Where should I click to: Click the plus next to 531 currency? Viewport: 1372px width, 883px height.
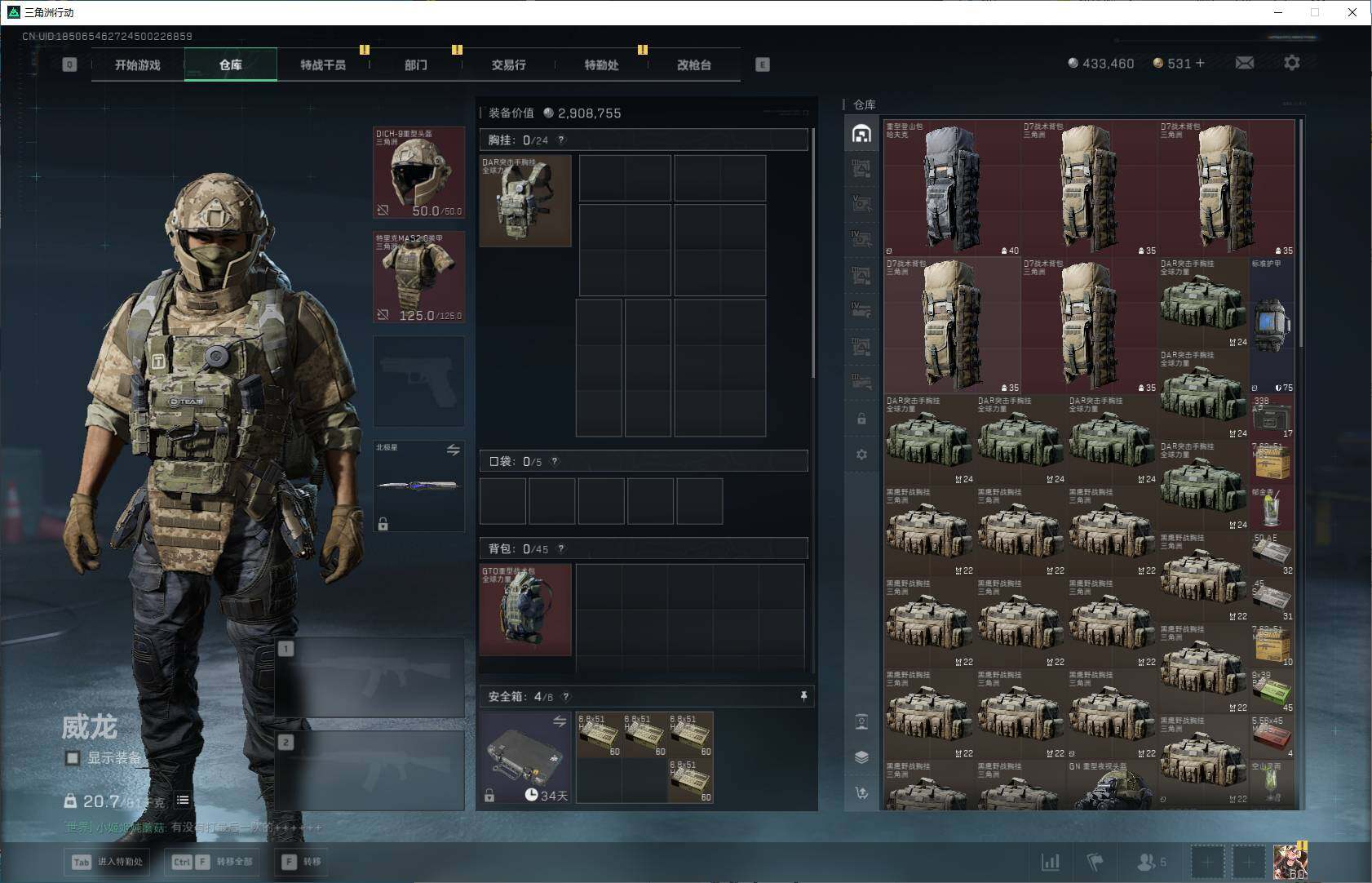click(1200, 63)
